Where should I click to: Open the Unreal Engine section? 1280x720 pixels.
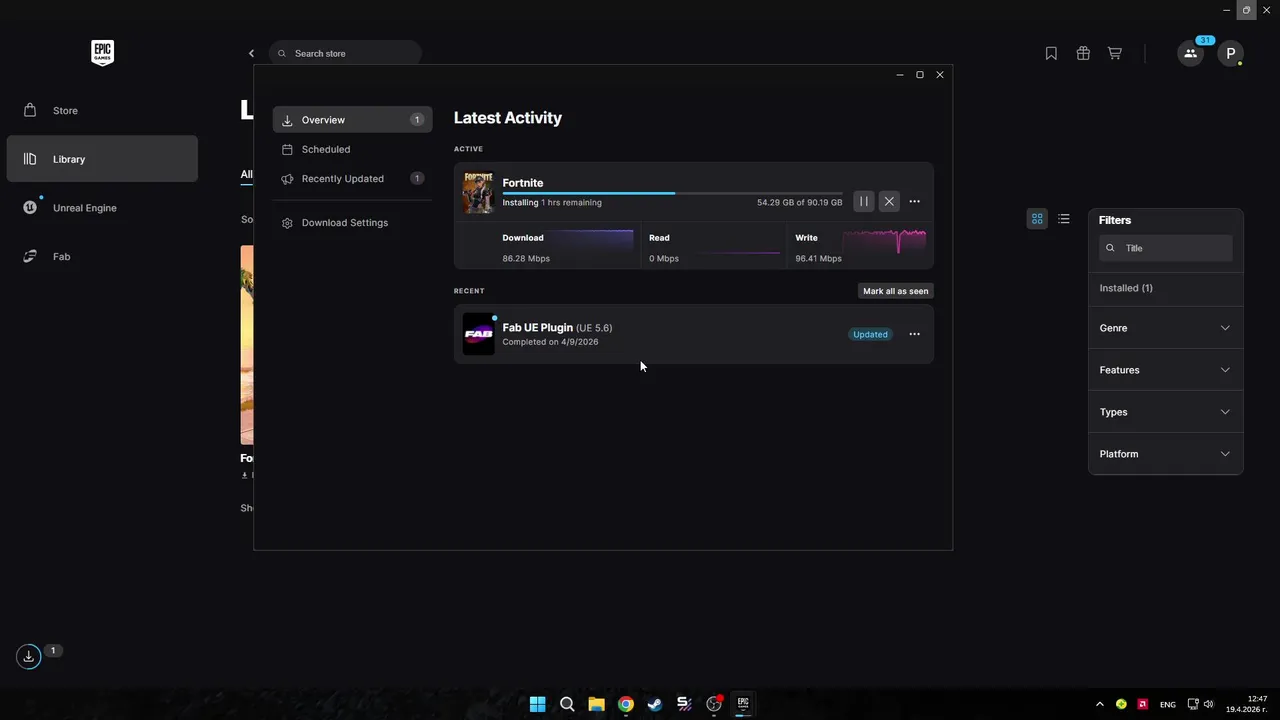pos(102,208)
